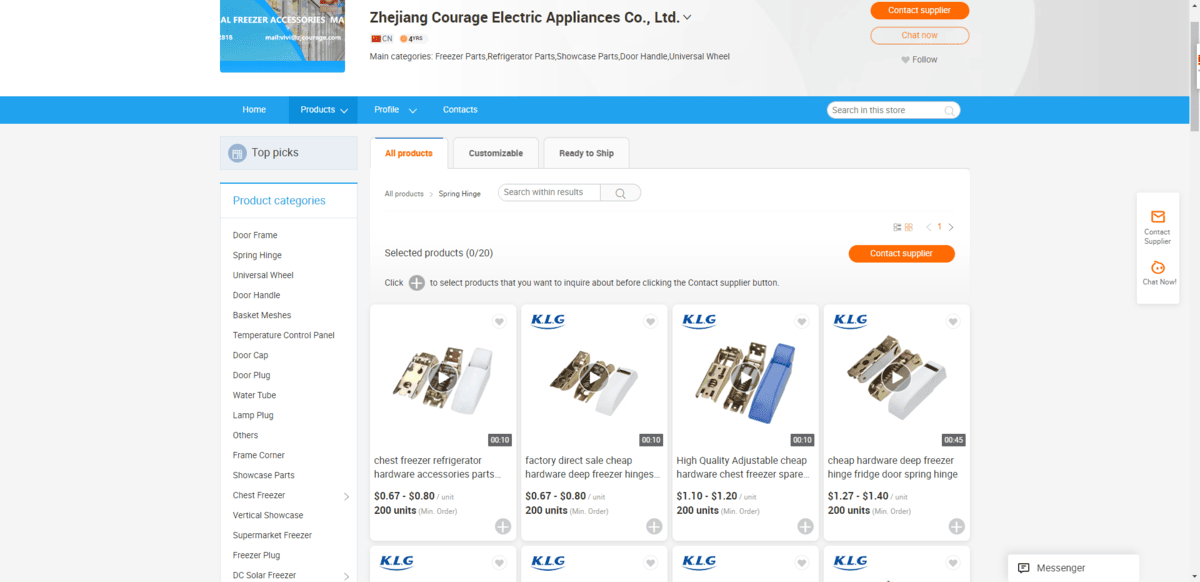Switch to the Customizable tab

(496, 153)
